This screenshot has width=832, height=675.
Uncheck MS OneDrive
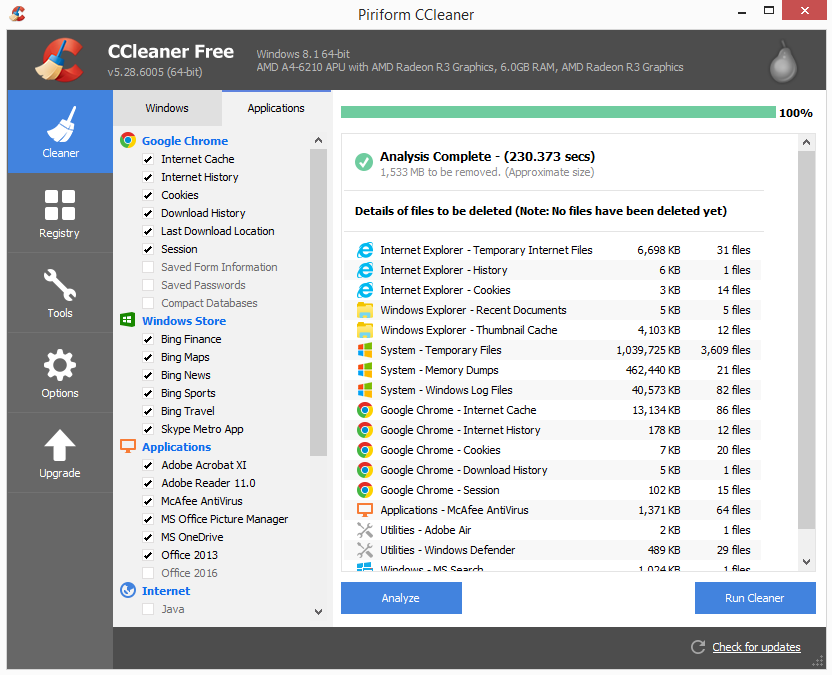coord(148,537)
